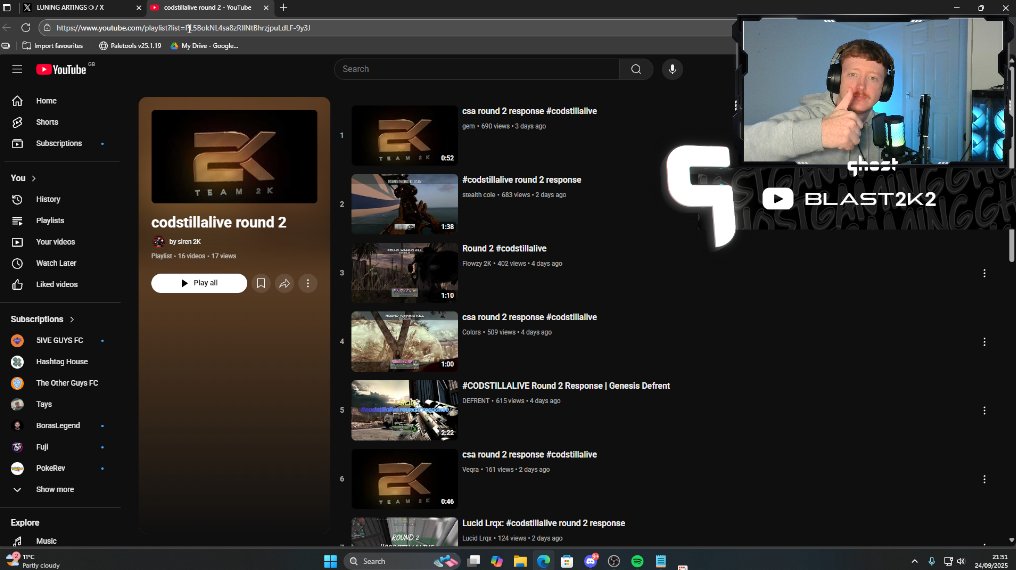
Task: View site information lock icon
Action: coord(47,28)
